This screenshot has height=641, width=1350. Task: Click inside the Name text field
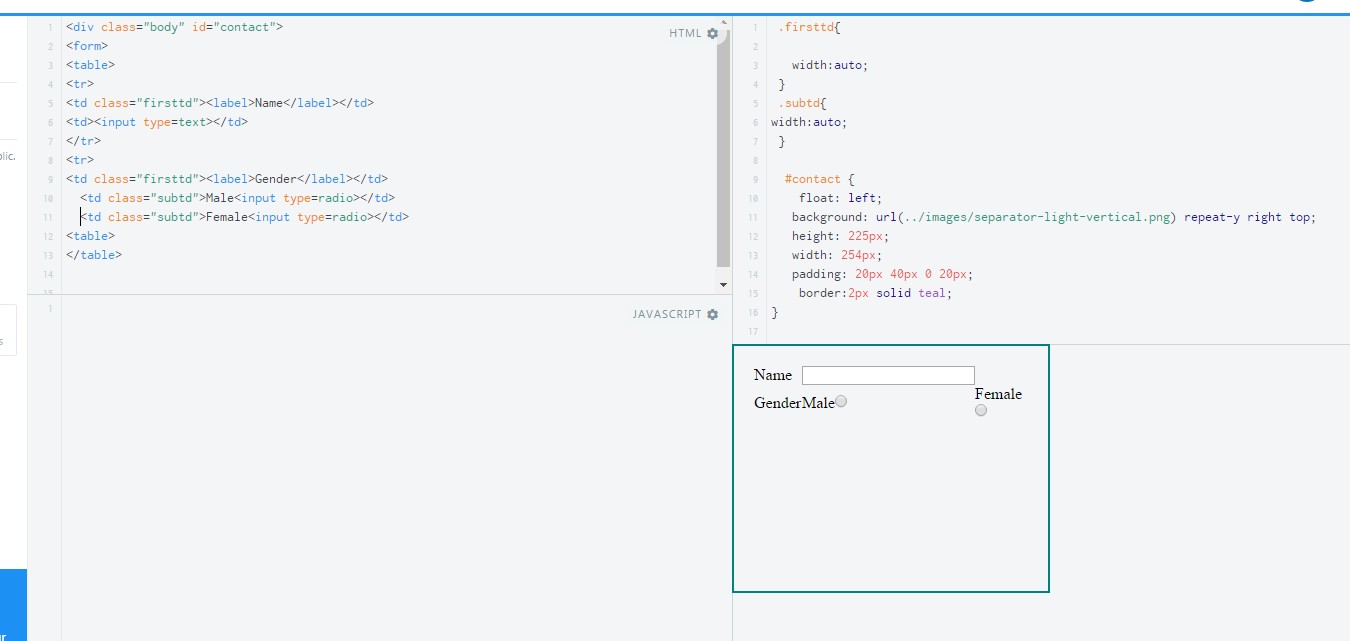pos(888,374)
